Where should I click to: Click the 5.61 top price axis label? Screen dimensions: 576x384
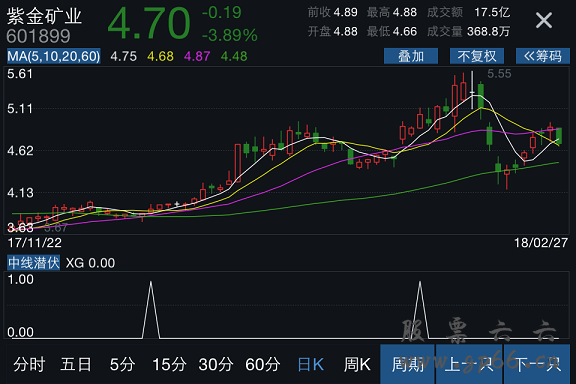coord(20,74)
